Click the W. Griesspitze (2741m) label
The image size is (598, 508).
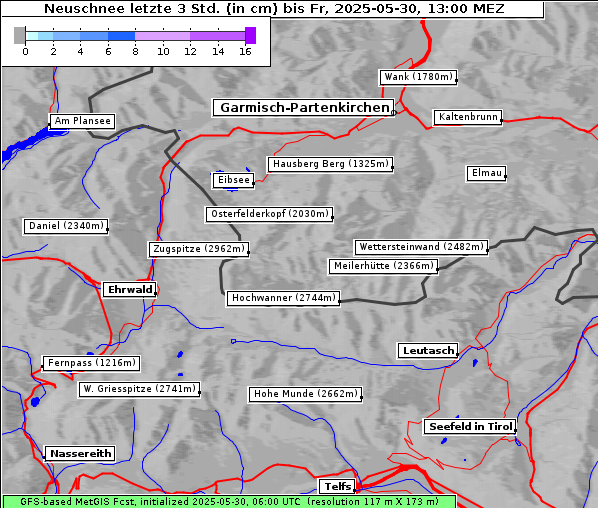click(x=139, y=389)
